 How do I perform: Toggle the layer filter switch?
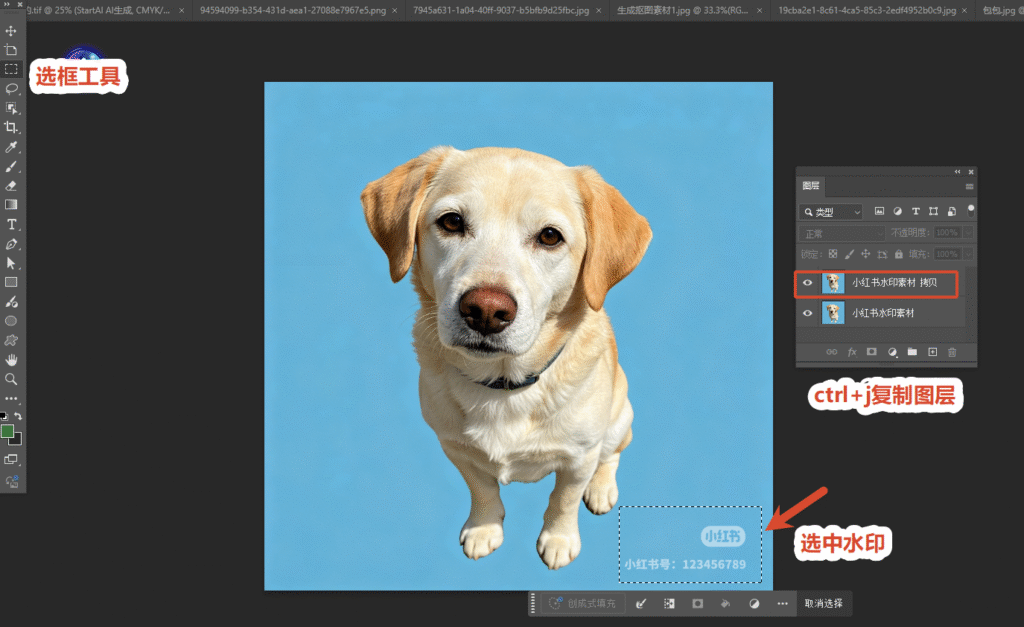point(970,210)
